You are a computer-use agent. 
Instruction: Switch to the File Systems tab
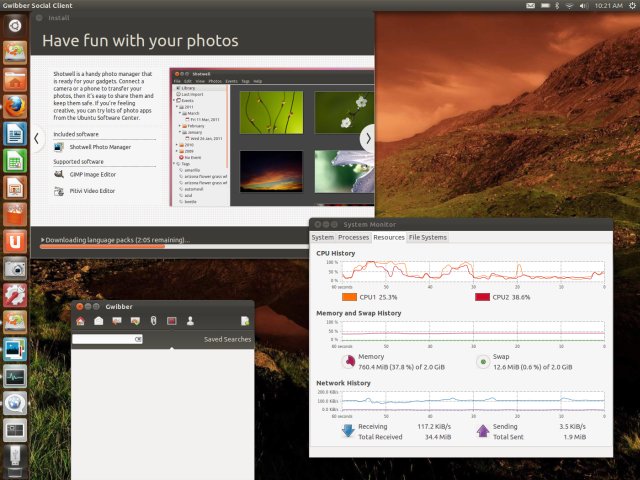428,237
